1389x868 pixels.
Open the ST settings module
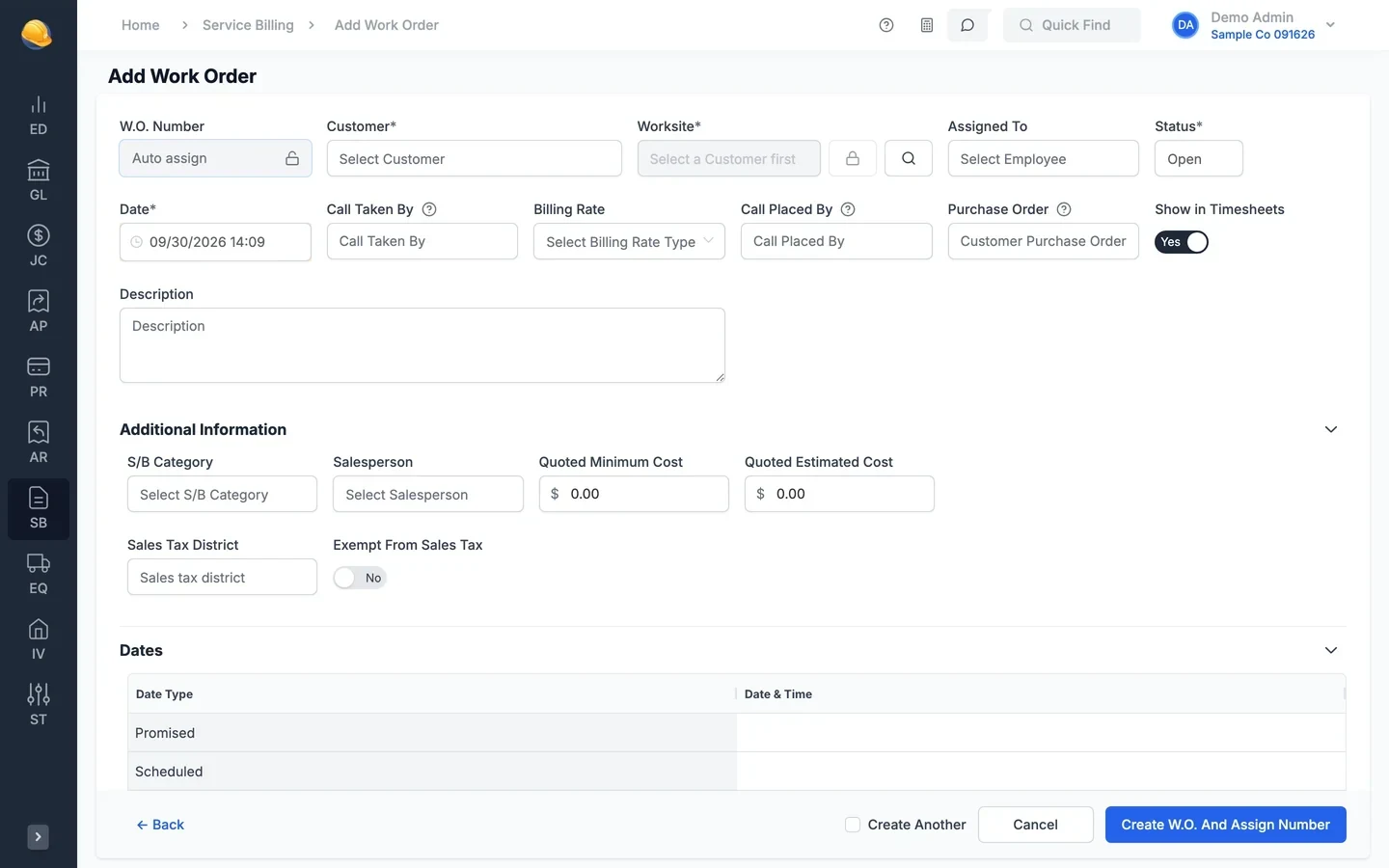click(38, 706)
